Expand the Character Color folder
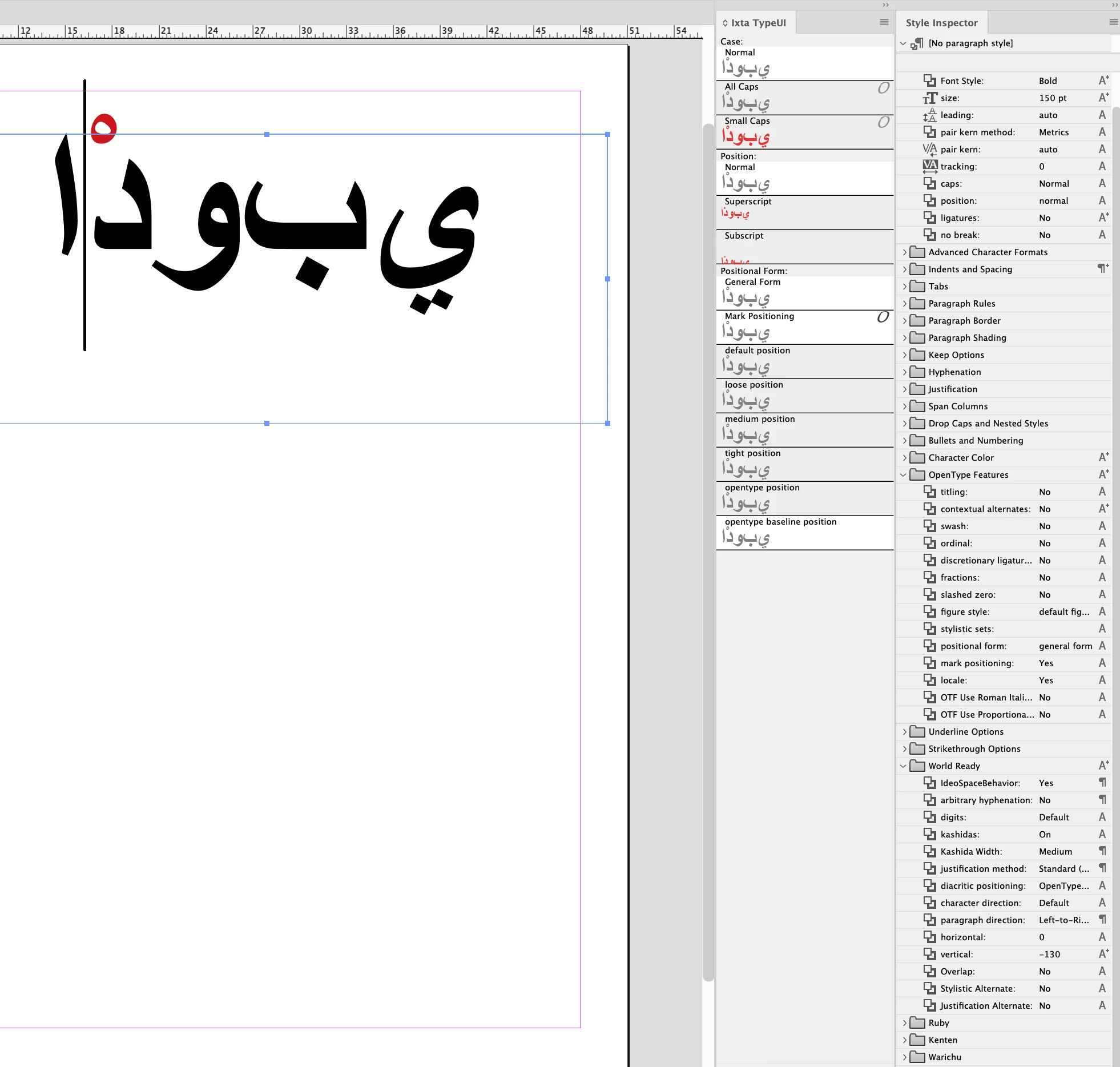The image size is (1120, 1067). pos(904,458)
